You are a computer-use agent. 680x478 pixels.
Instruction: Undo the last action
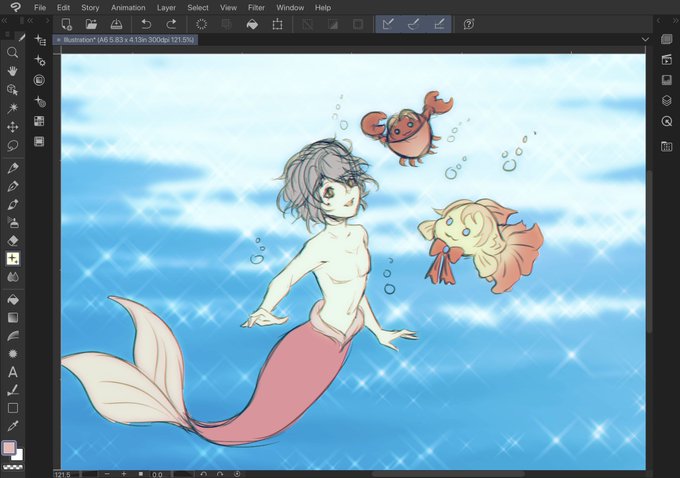click(146, 24)
